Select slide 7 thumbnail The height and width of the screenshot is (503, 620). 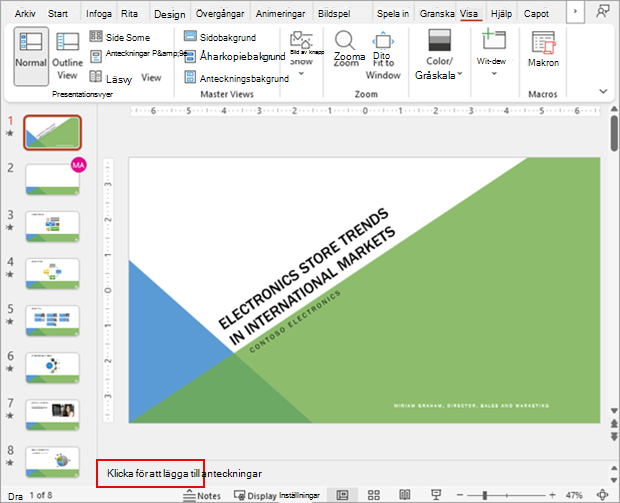point(53,415)
